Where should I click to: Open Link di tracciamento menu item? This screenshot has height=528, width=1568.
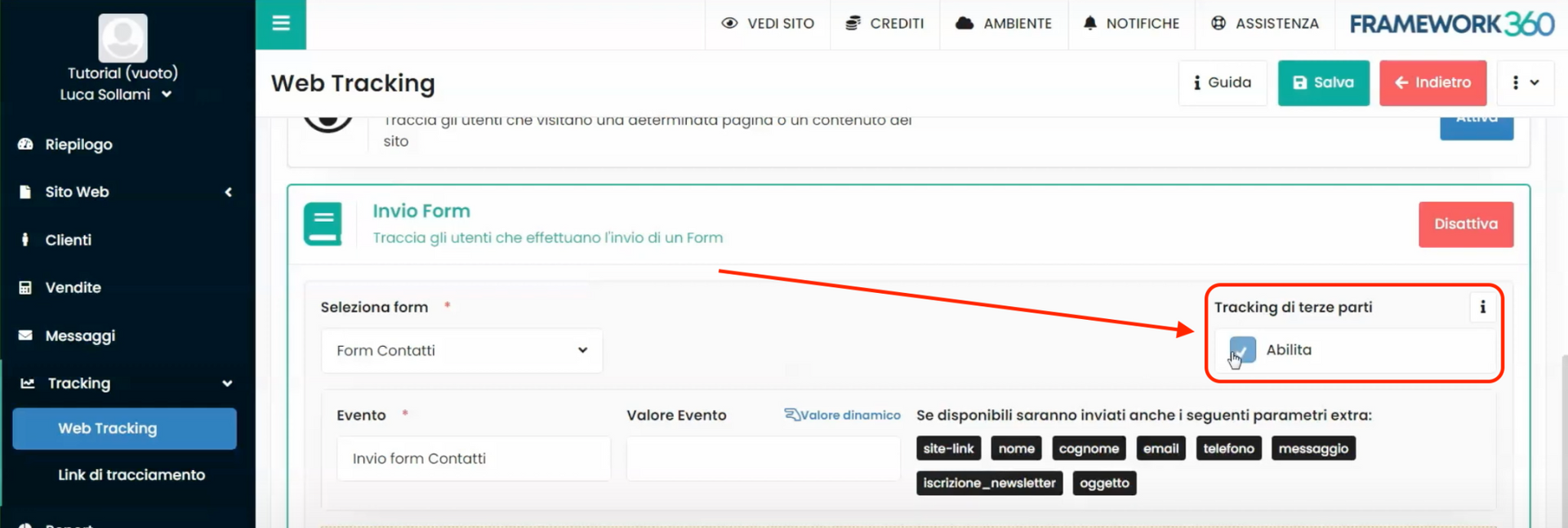point(131,475)
